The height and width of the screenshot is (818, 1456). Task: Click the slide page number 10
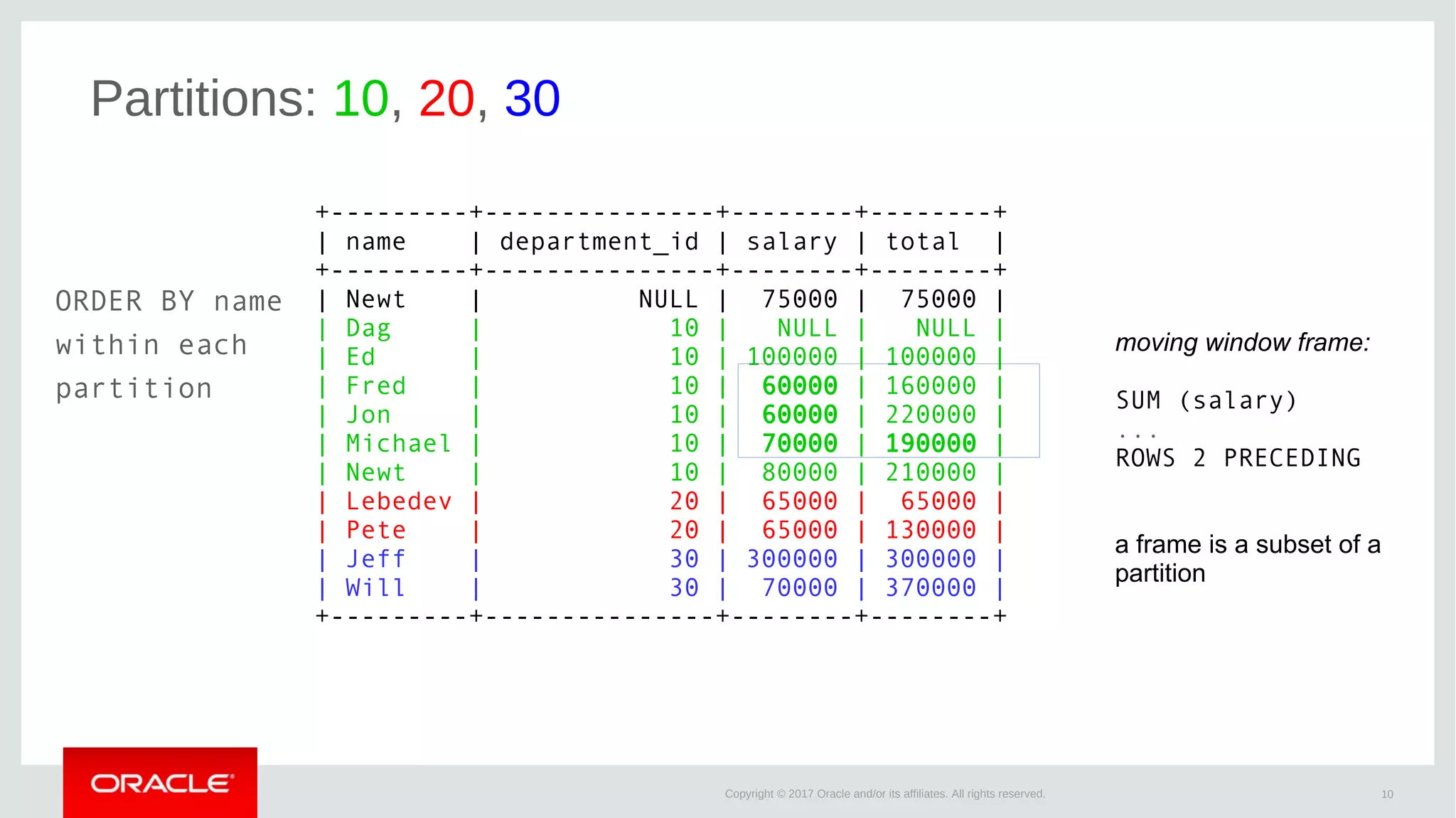coord(1387,795)
